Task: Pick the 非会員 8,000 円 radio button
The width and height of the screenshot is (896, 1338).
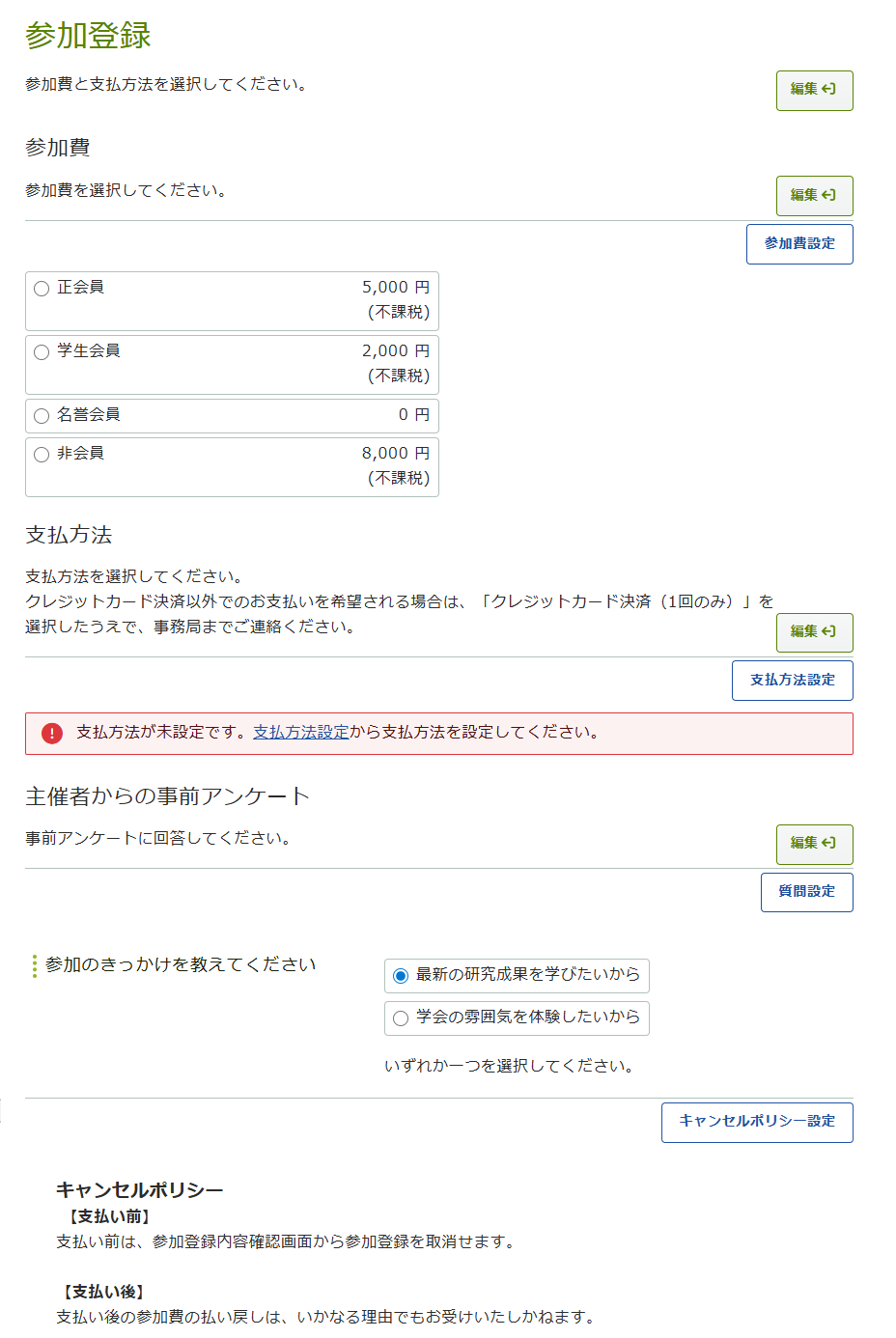Action: click(42, 455)
